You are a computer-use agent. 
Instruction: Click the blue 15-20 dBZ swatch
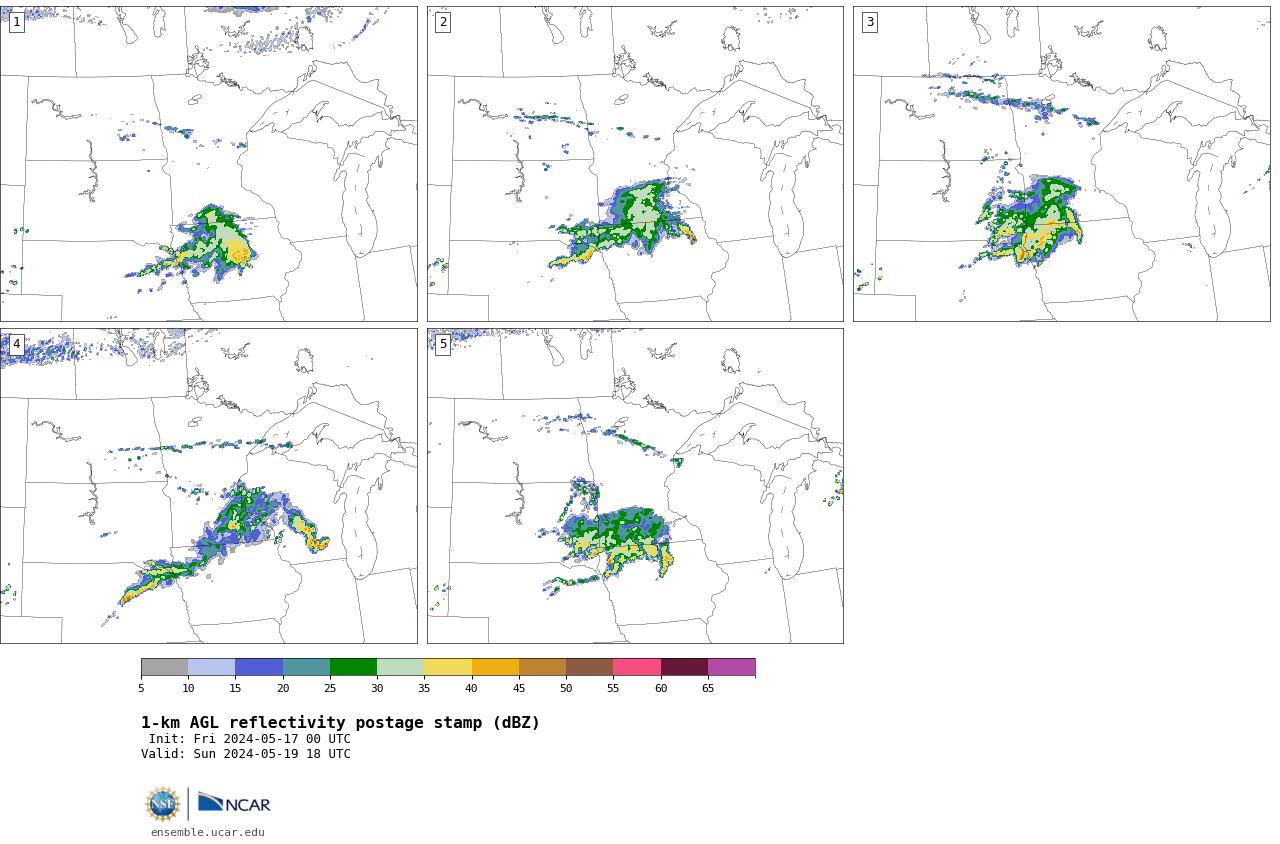pyautogui.click(x=259, y=667)
